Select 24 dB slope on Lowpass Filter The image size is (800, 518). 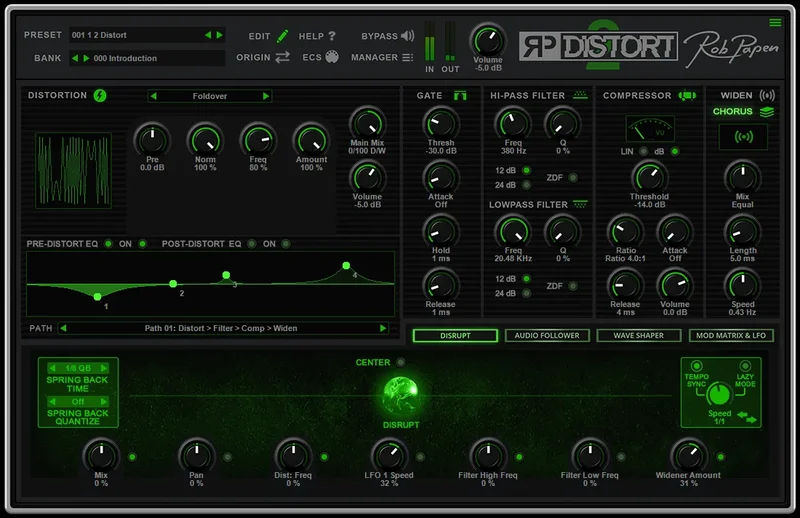(x=526, y=293)
